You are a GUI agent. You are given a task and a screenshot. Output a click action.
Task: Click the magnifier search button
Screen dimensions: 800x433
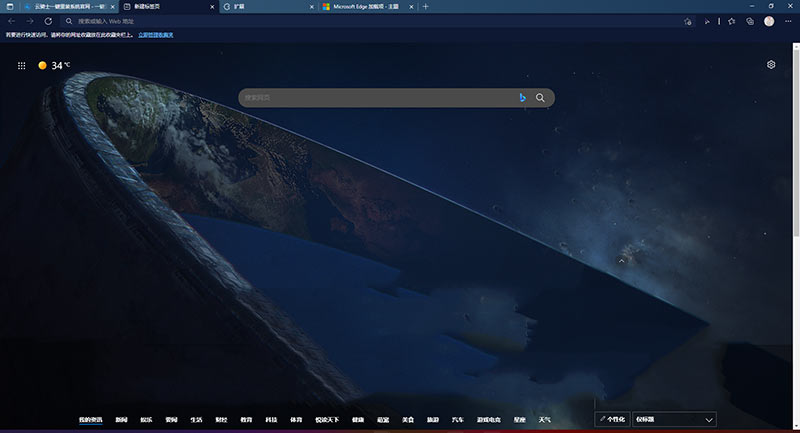click(540, 97)
